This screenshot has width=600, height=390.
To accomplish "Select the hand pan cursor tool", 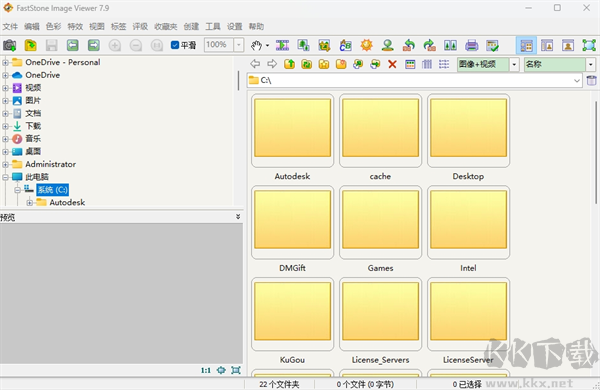I will pyautogui.click(x=256, y=45).
